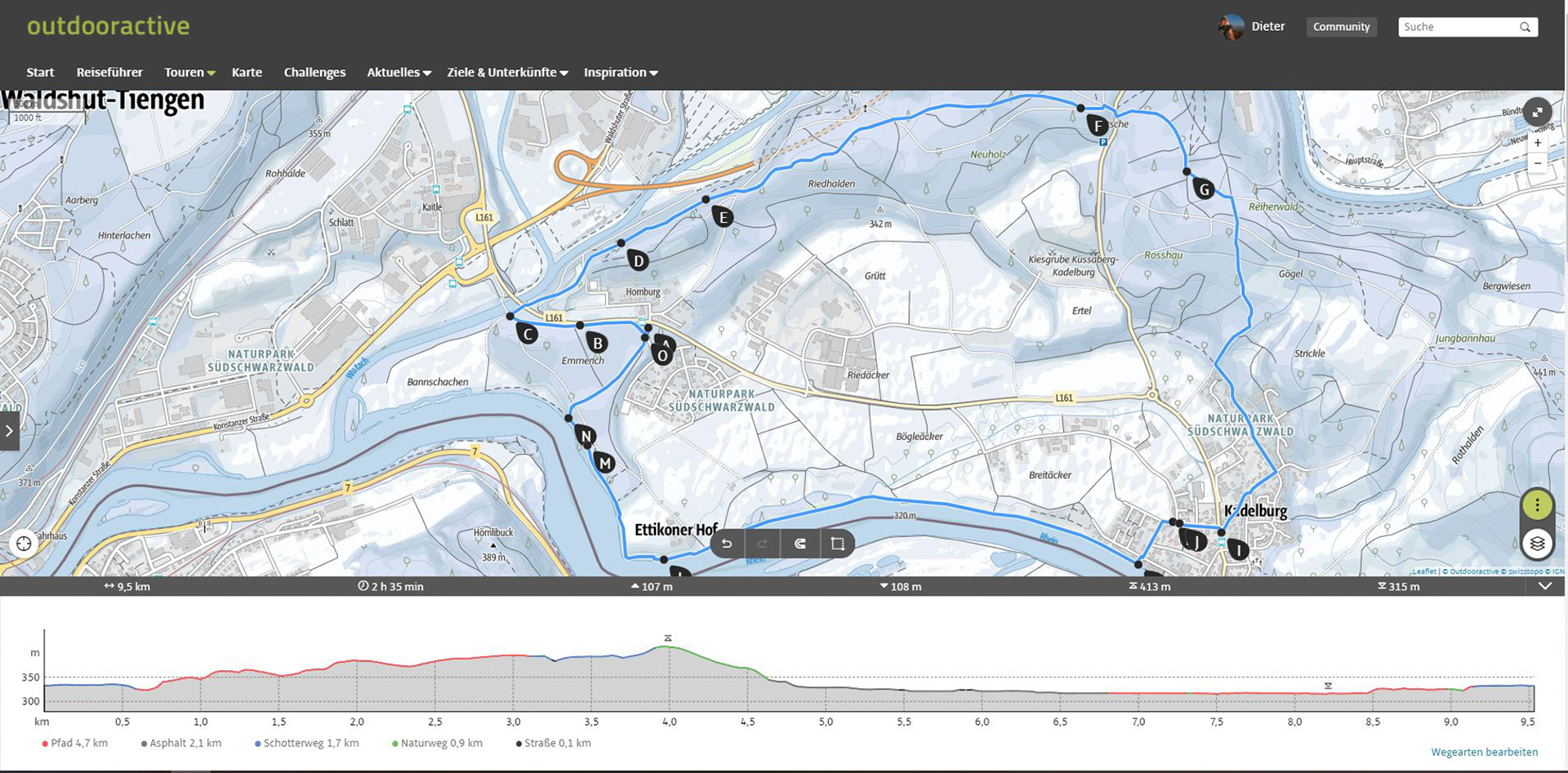Click the Ettikoner Hof map label

click(x=676, y=530)
